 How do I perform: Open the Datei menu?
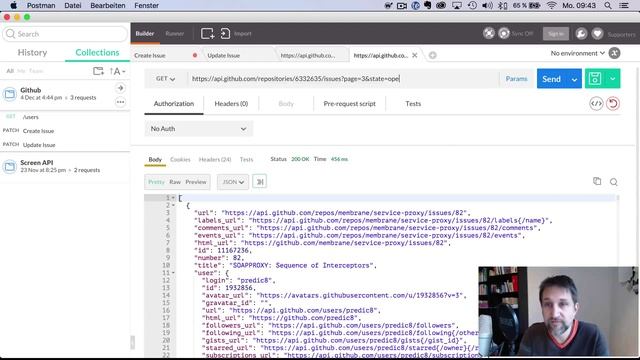pyautogui.click(x=73, y=5)
